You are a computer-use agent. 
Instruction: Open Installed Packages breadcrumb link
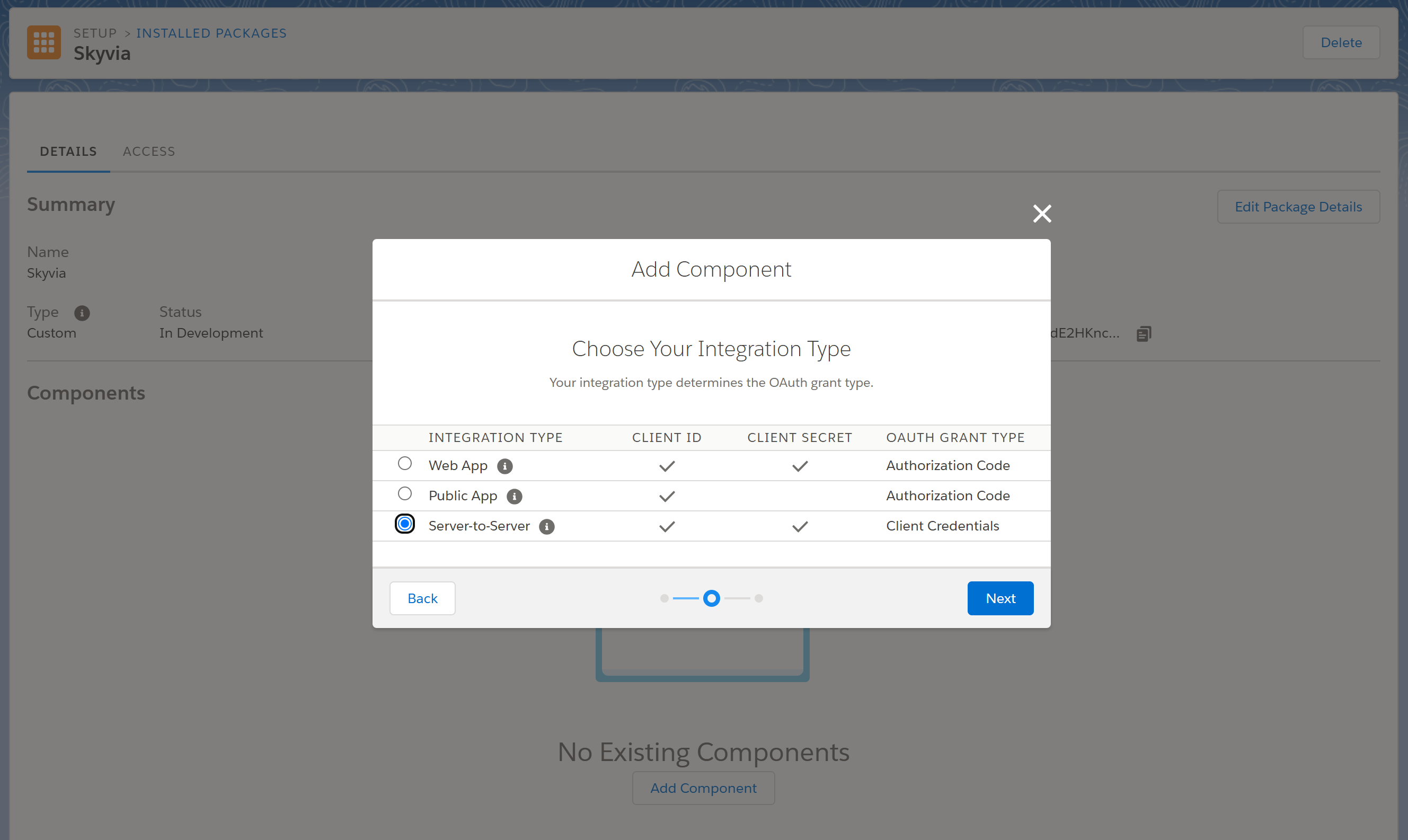(x=211, y=33)
